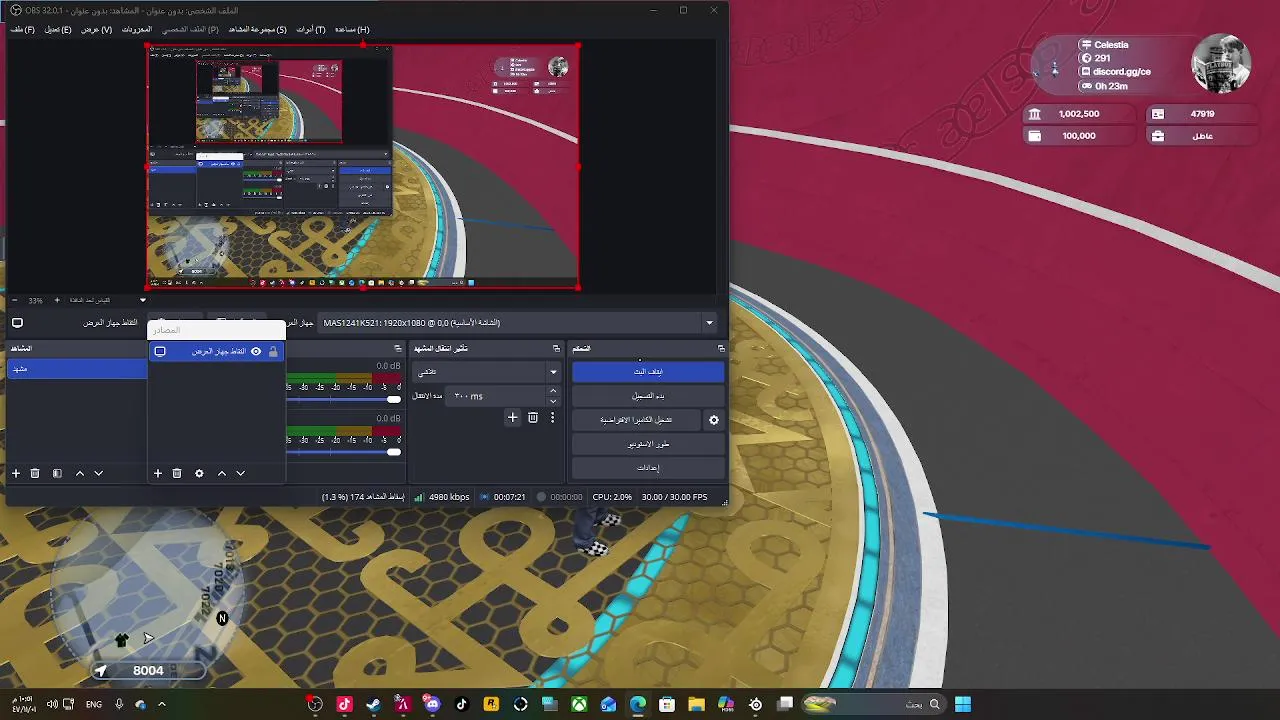This screenshot has width=1280, height=720.
Task: Click the blue Stop Streaming button
Action: 648,371
